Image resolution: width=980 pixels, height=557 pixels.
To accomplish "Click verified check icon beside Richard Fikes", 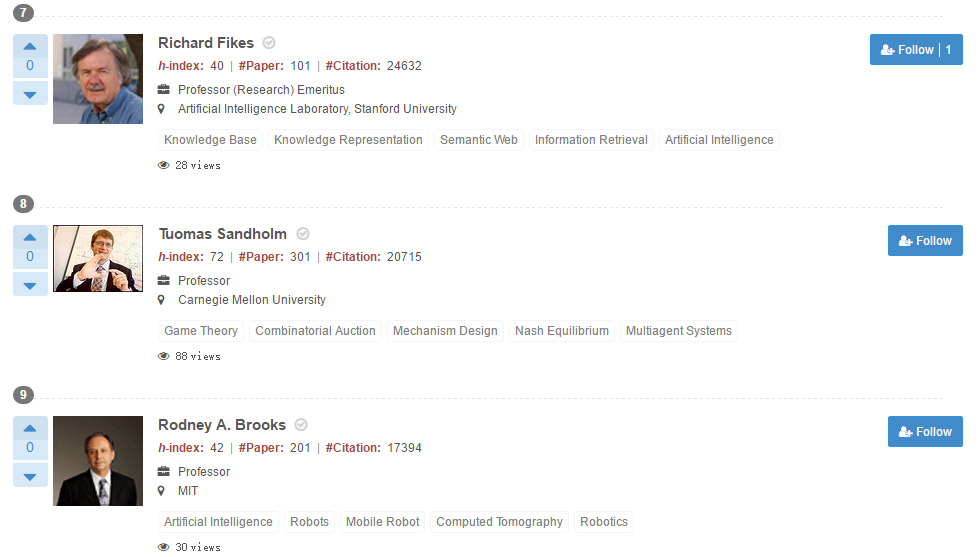I will pyautogui.click(x=269, y=43).
